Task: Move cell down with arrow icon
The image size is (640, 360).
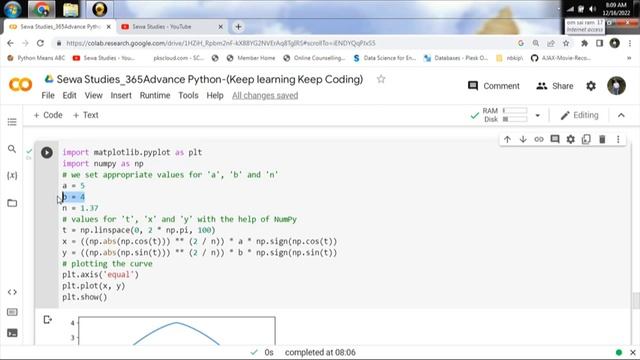Action: point(523,139)
